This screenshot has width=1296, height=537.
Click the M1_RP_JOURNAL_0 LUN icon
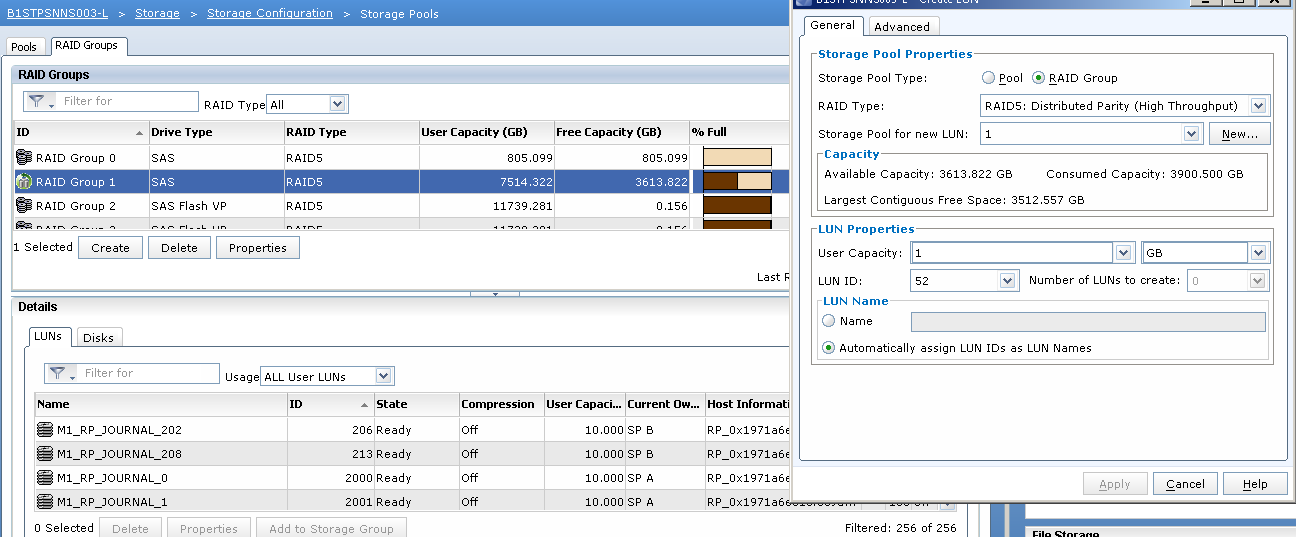pos(45,478)
